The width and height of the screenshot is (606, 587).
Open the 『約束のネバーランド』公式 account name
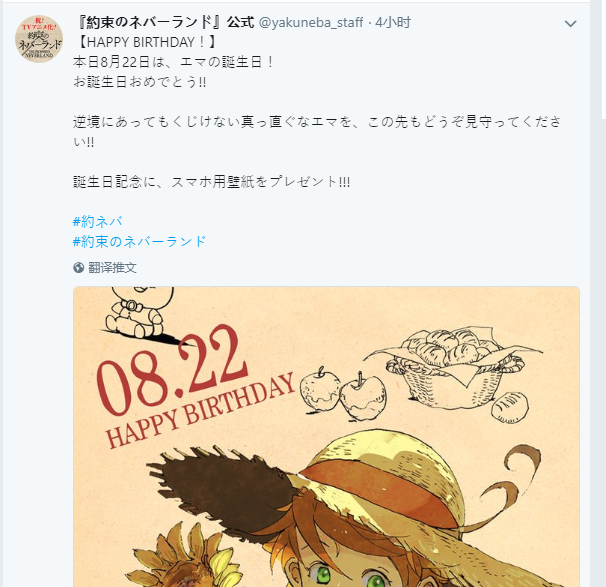[165, 22]
